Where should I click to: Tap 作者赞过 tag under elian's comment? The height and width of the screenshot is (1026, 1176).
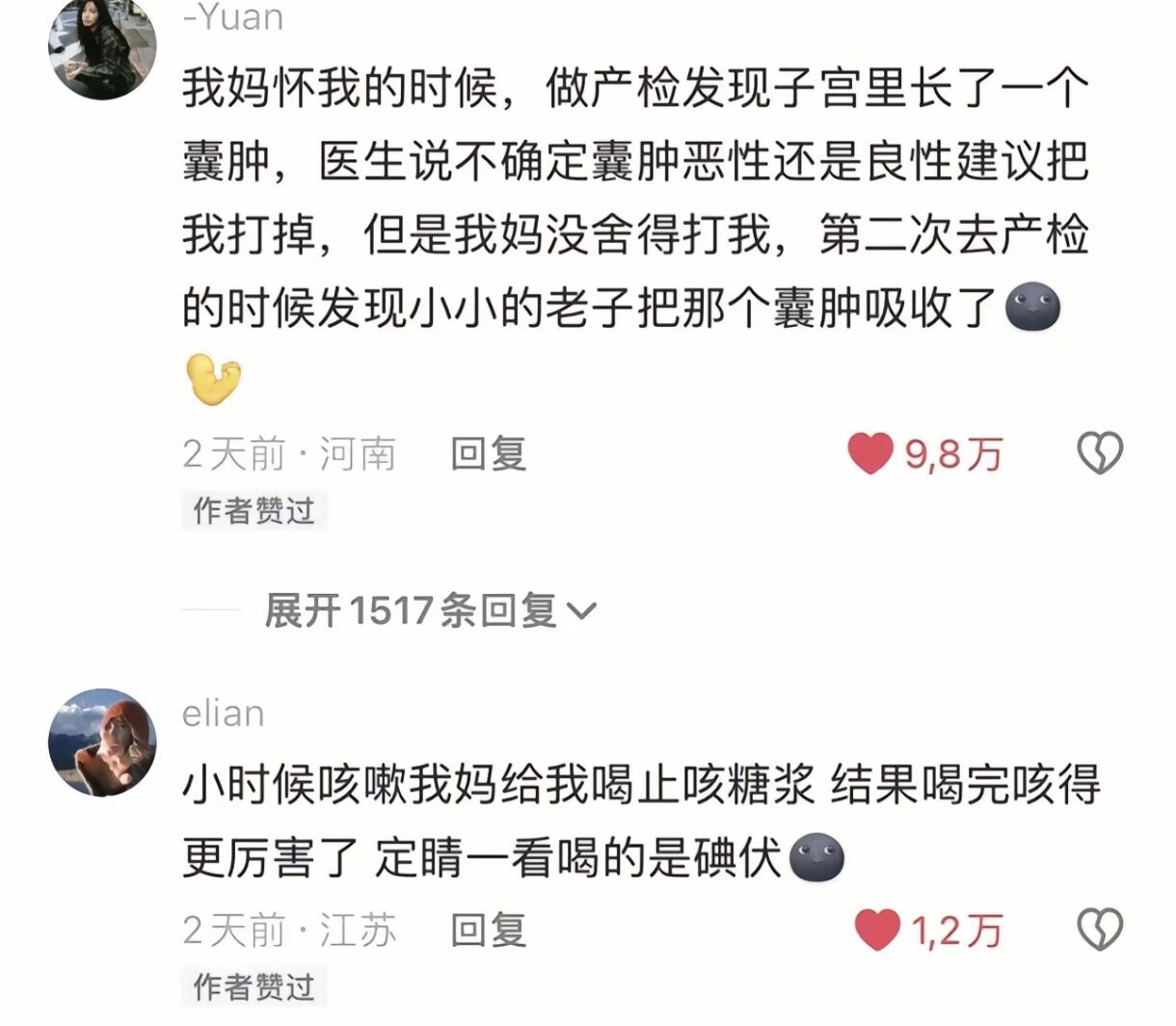[254, 986]
